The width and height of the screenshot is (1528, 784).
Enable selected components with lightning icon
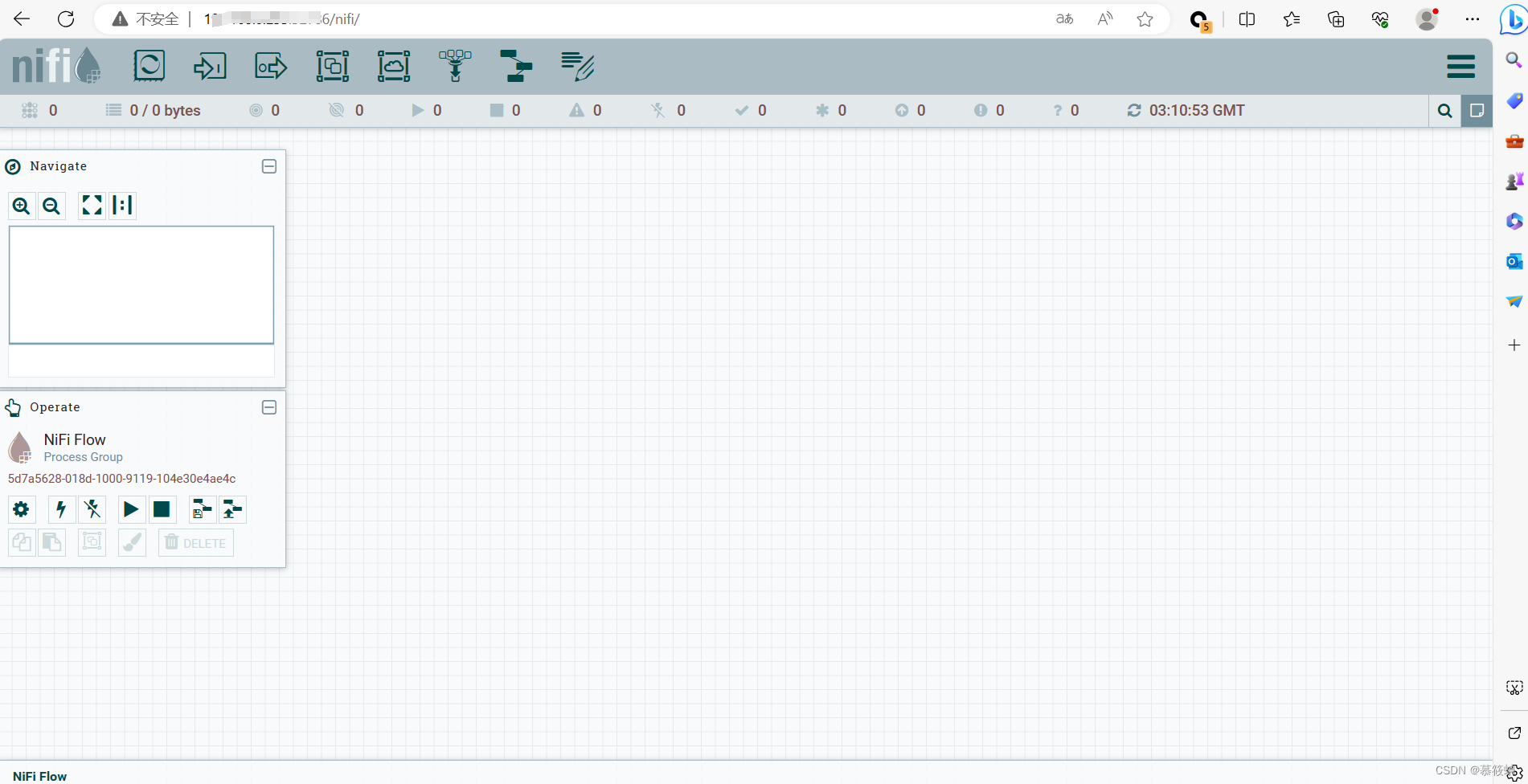pyautogui.click(x=61, y=509)
